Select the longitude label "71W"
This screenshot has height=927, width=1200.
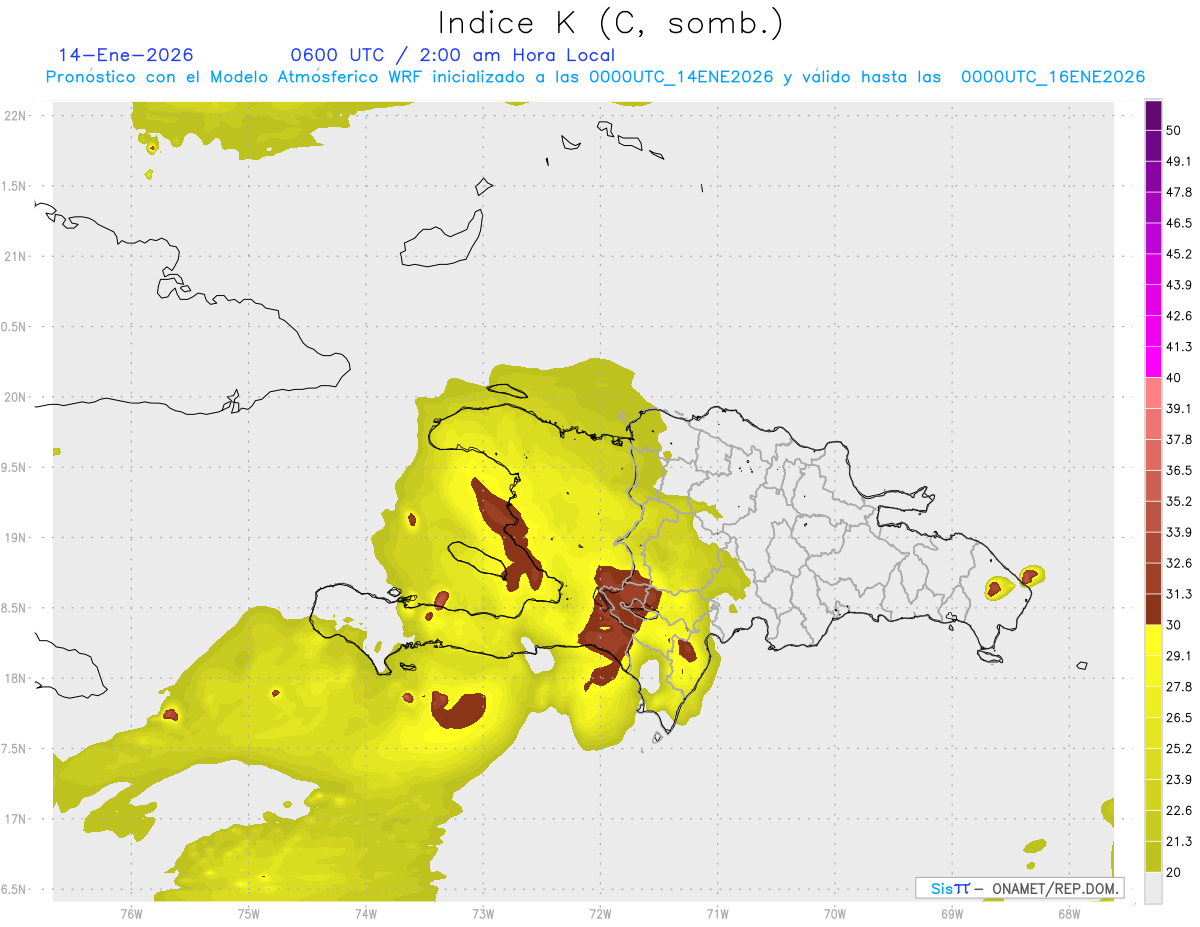pyautogui.click(x=717, y=913)
